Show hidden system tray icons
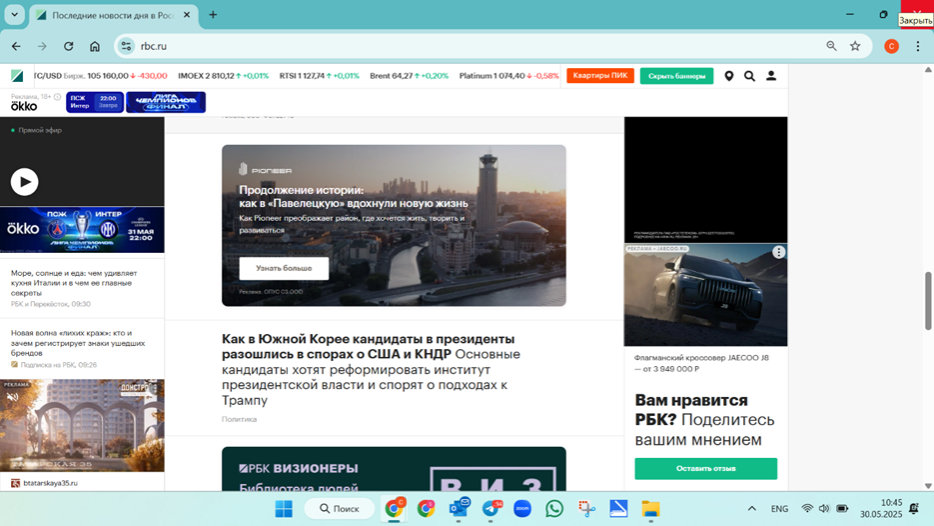Screen dimensions: 934x526 point(752,509)
